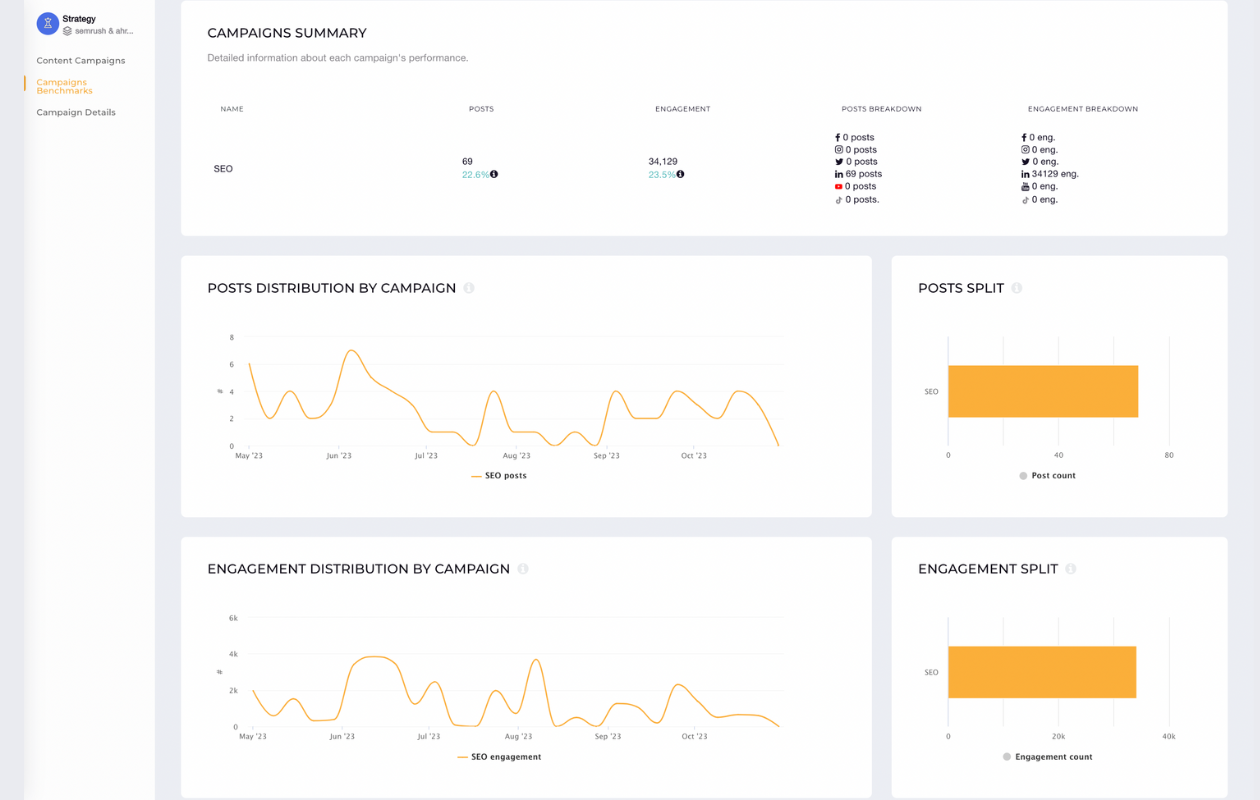Viewport: 1260px width, 800px height.
Task: Select Campaigns Benchmarks sidebar item
Action: 64,86
